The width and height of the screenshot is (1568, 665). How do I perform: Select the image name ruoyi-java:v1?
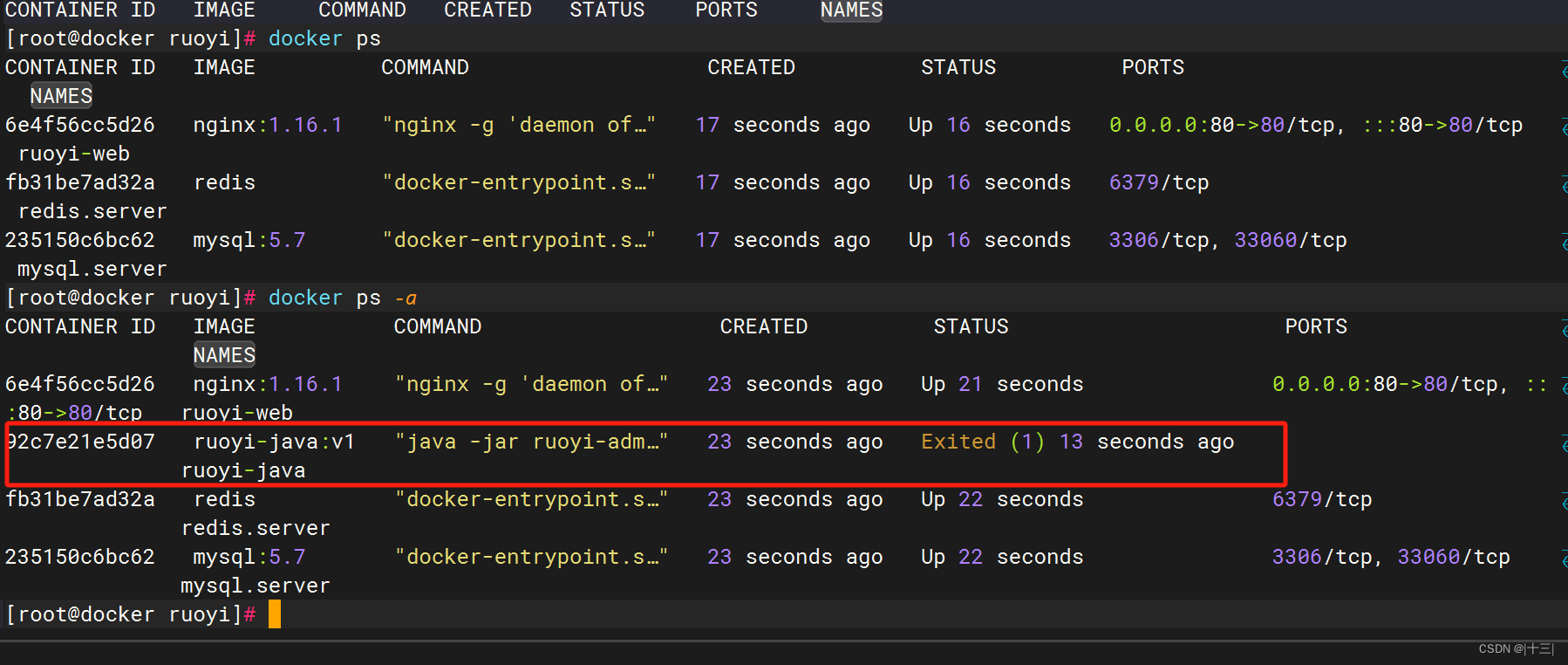point(275,442)
